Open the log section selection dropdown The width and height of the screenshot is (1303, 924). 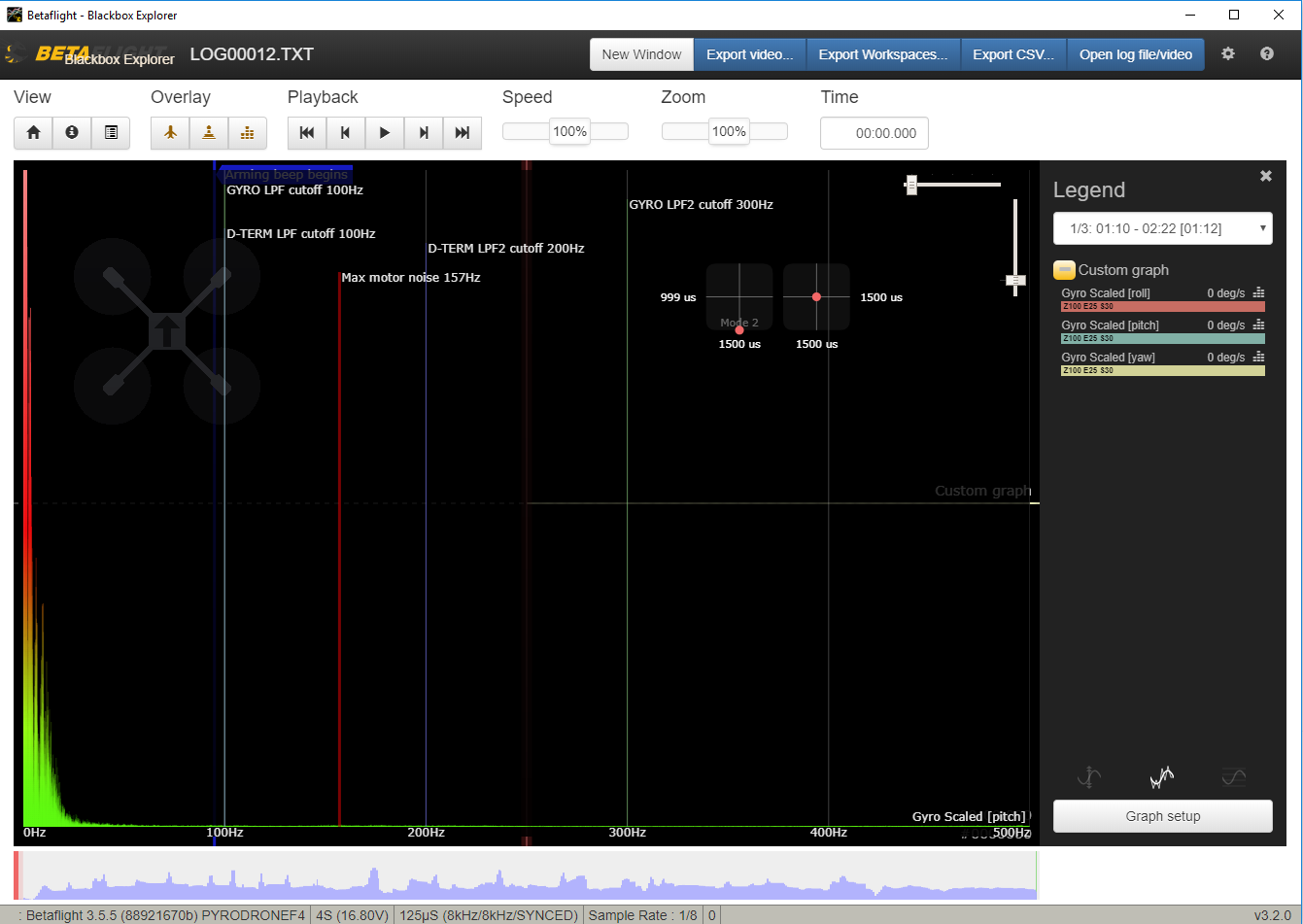pyautogui.click(x=1163, y=228)
